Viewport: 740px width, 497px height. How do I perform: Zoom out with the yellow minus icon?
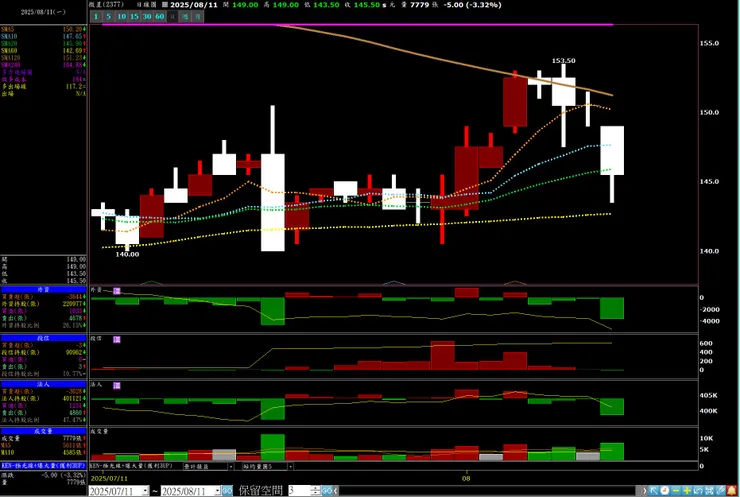point(676,491)
